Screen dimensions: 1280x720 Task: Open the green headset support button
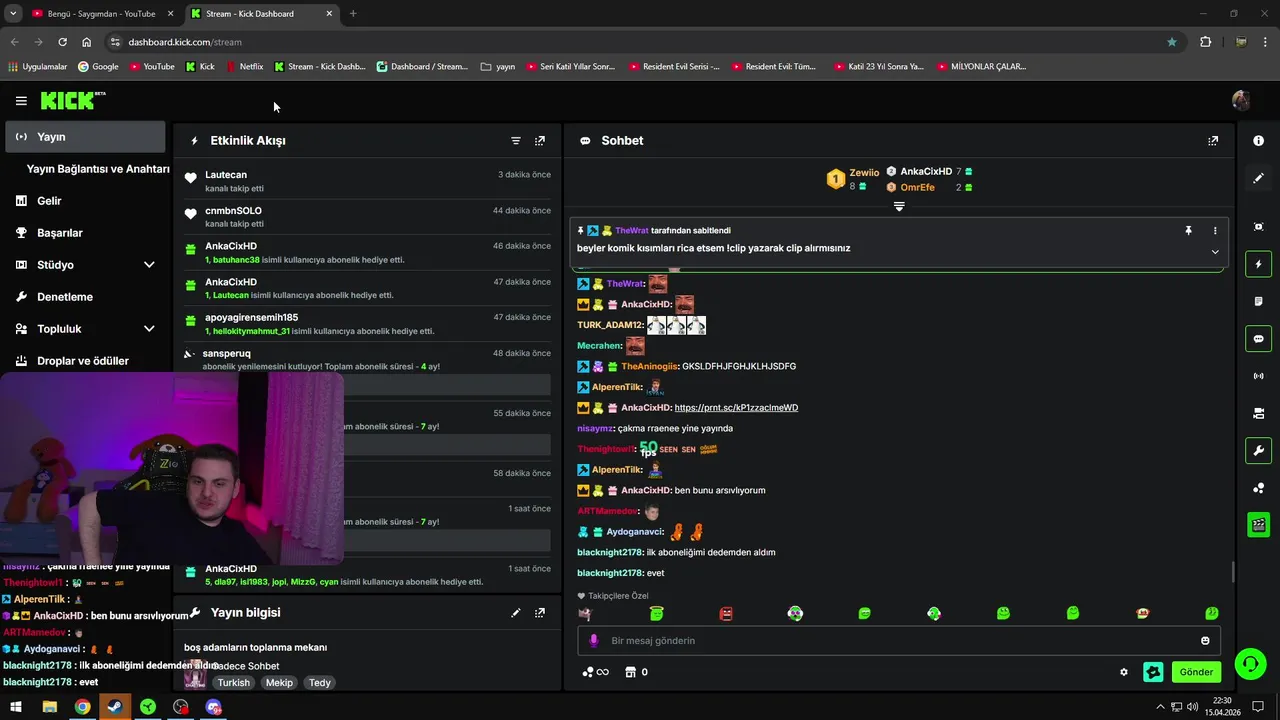click(x=1249, y=663)
